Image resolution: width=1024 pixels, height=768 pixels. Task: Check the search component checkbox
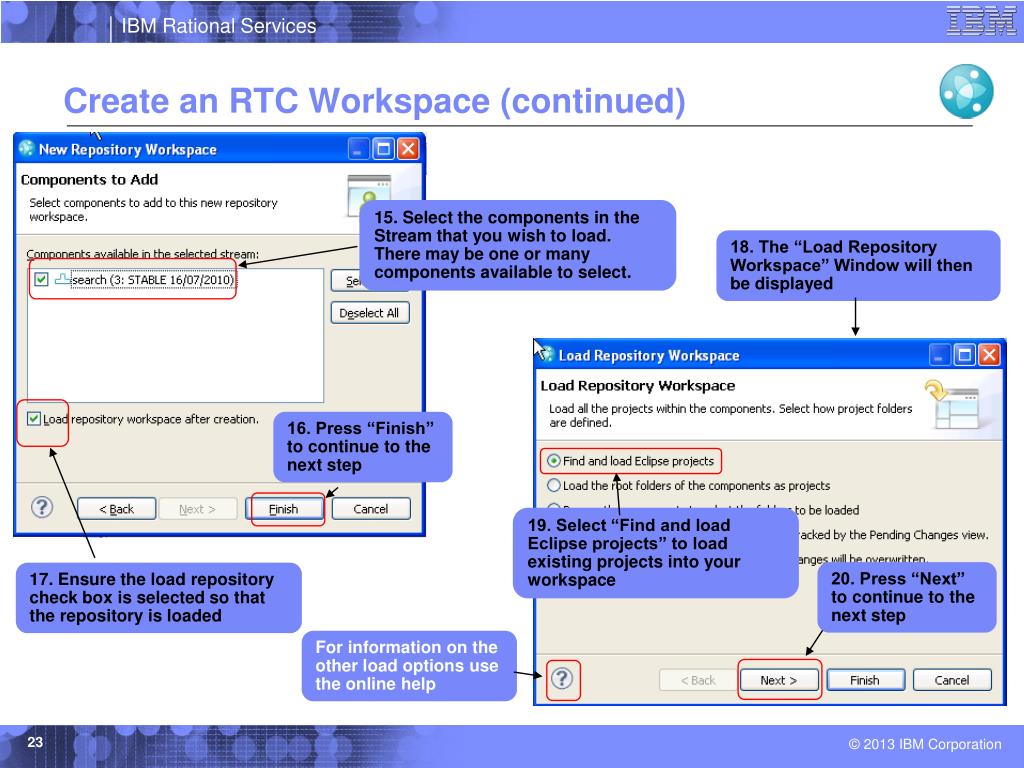(41, 280)
